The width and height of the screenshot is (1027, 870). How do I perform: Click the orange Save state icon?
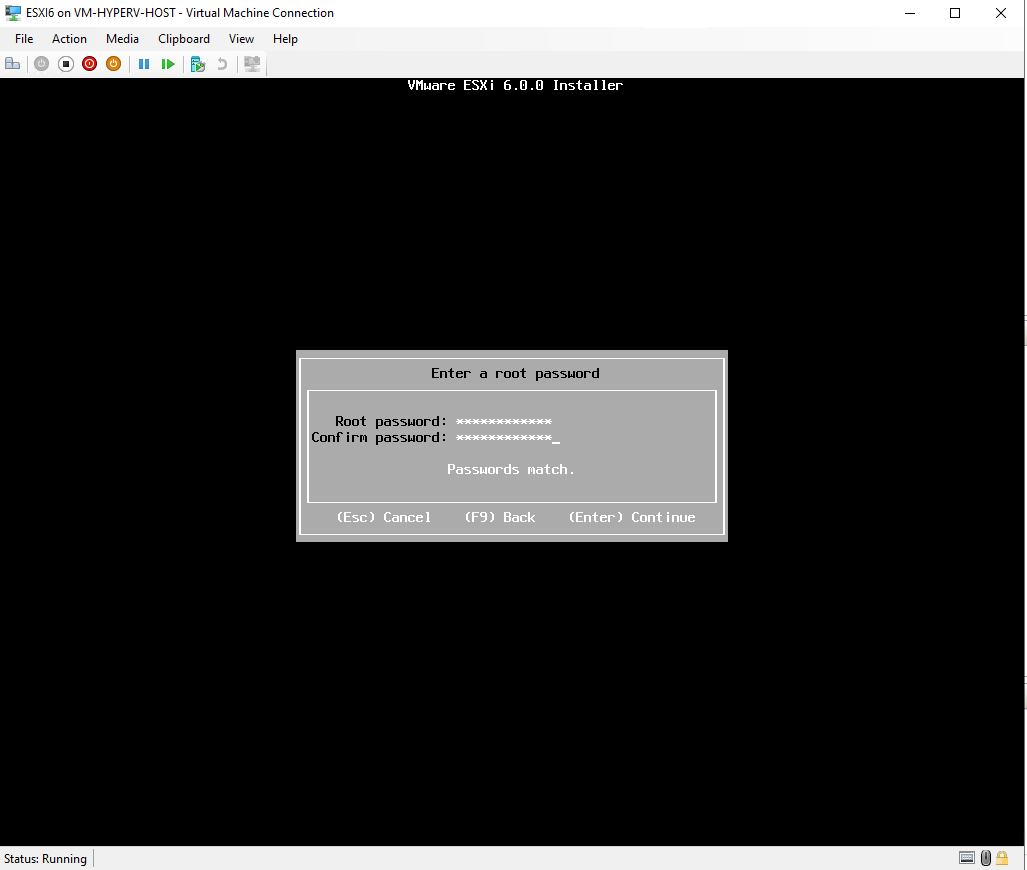point(113,64)
